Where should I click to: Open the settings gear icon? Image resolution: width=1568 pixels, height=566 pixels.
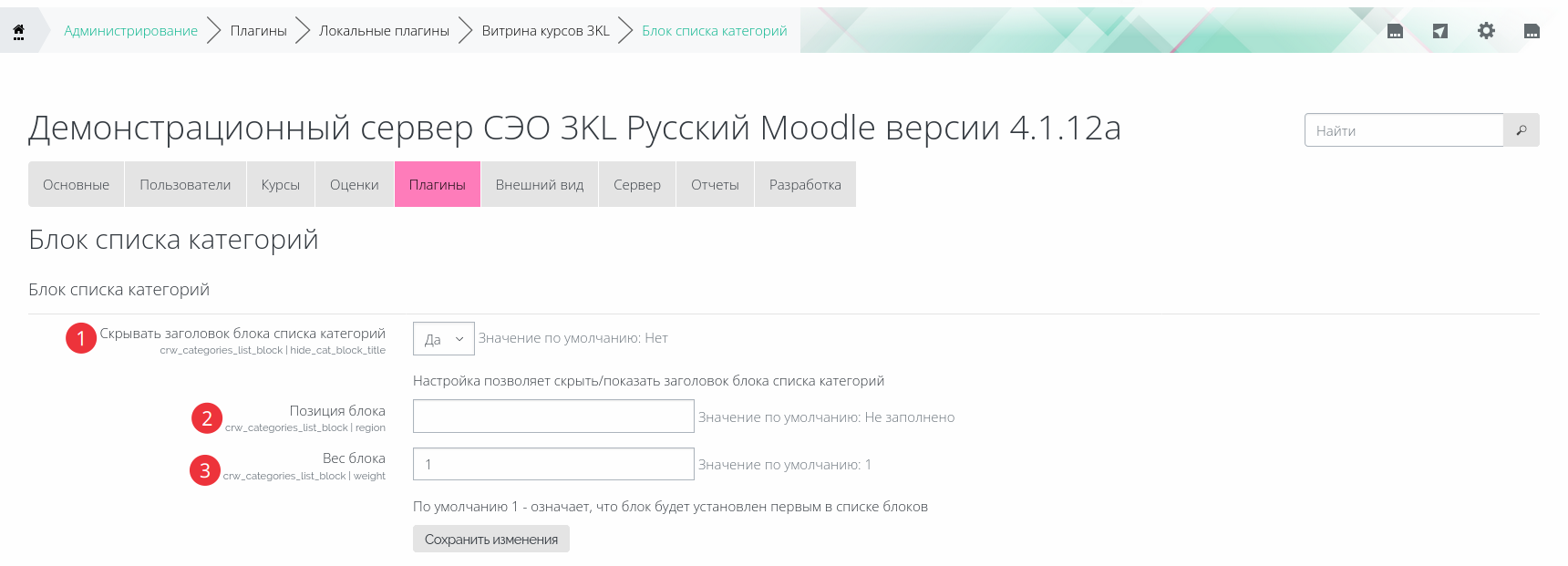click(1486, 31)
